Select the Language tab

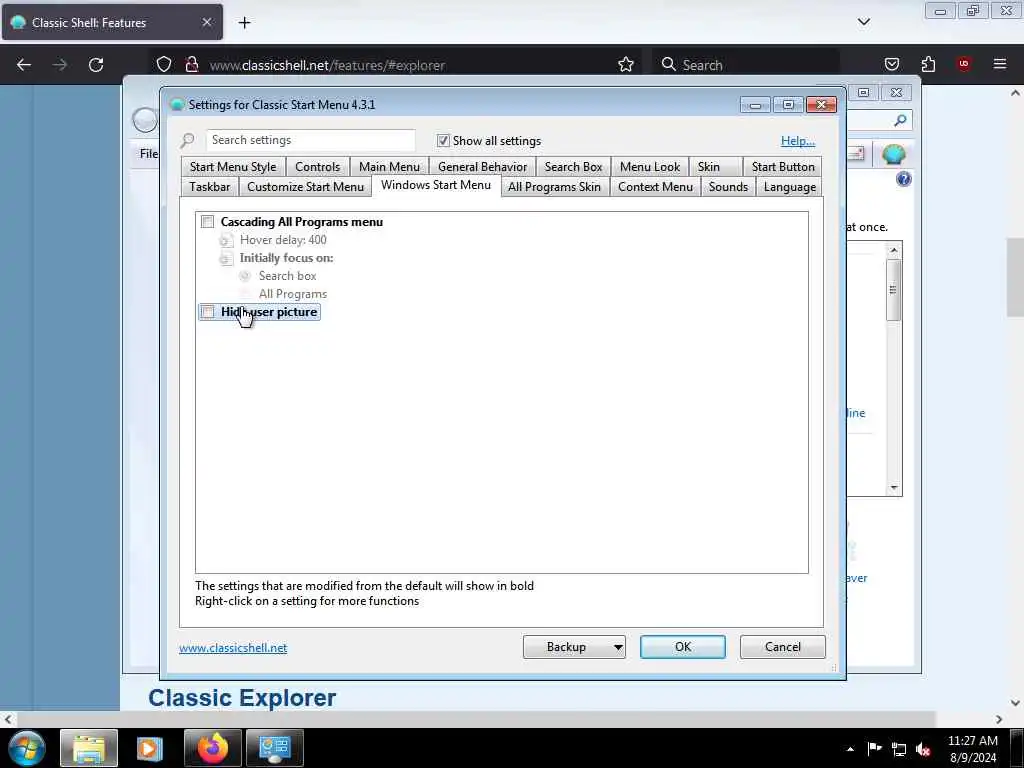pyautogui.click(x=790, y=187)
